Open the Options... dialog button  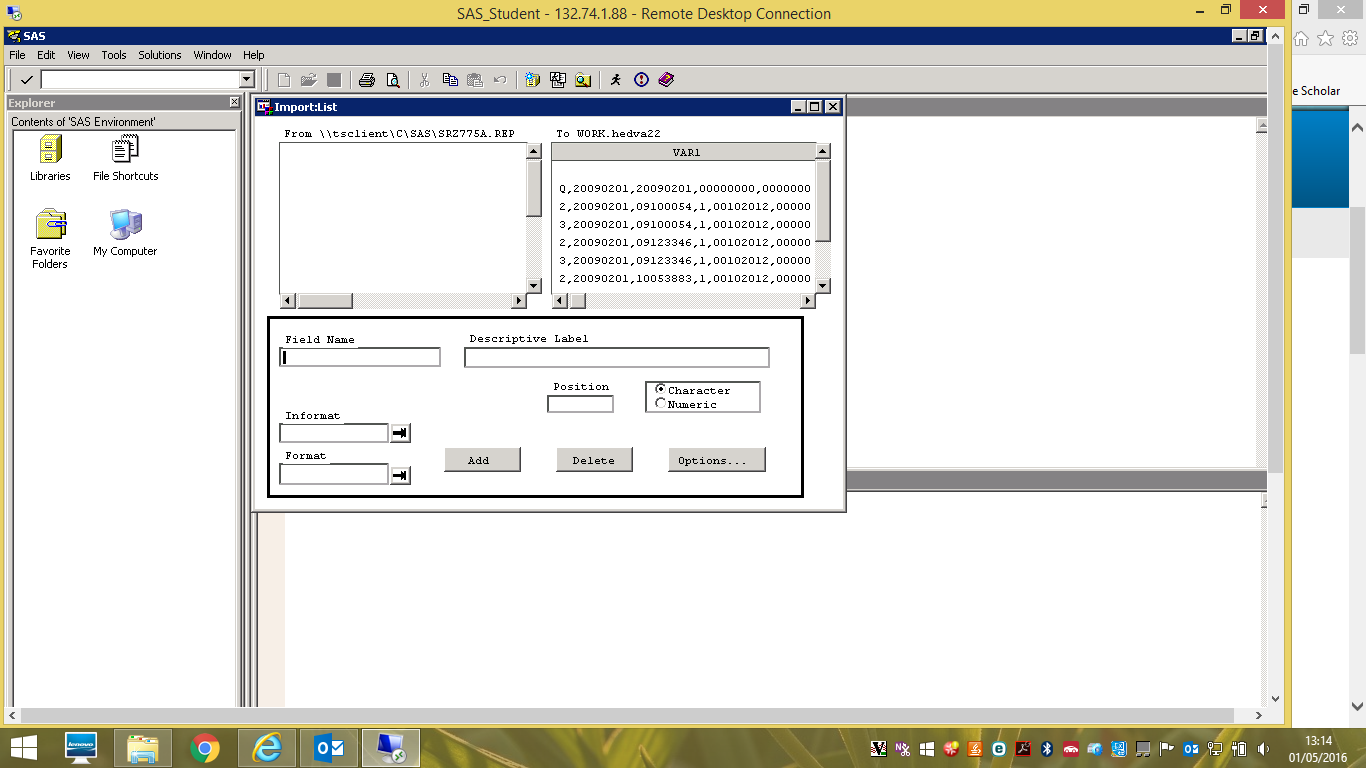(717, 459)
